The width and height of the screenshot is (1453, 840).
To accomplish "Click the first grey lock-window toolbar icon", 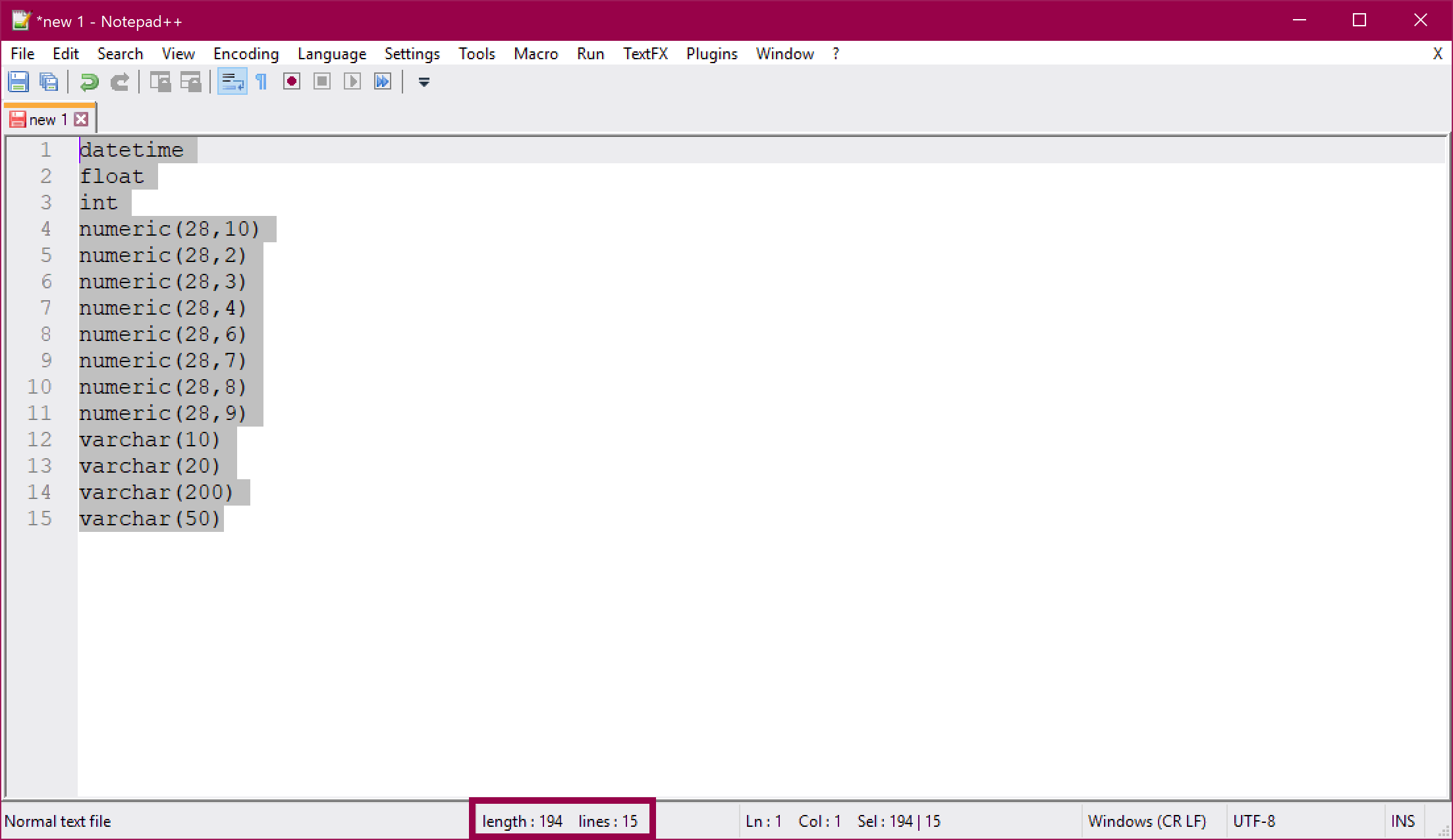I will point(160,82).
